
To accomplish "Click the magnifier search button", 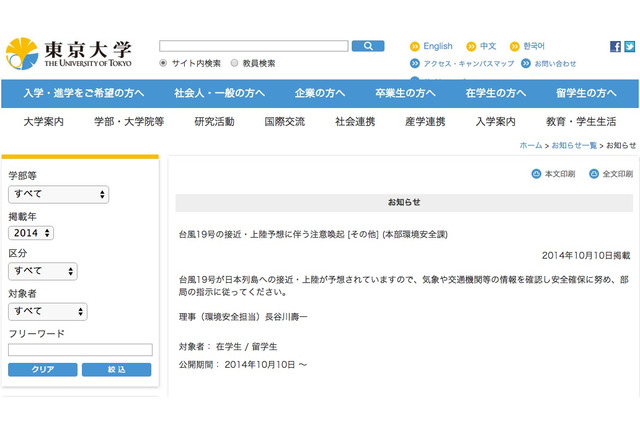I will coord(368,46).
